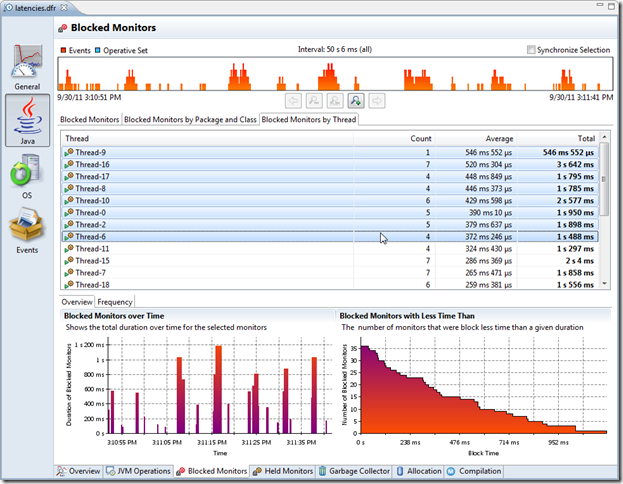The height and width of the screenshot is (484, 623).
Task: Click the Thread-9 row icon
Action: click(x=69, y=152)
